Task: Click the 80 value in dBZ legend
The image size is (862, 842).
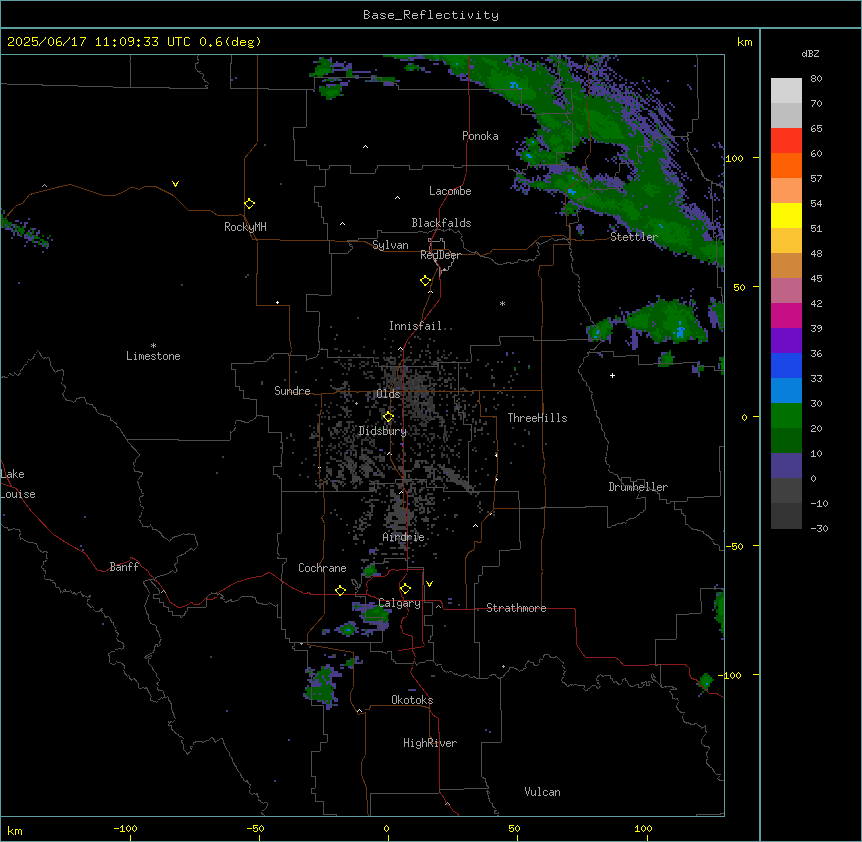Action: pyautogui.click(x=816, y=79)
